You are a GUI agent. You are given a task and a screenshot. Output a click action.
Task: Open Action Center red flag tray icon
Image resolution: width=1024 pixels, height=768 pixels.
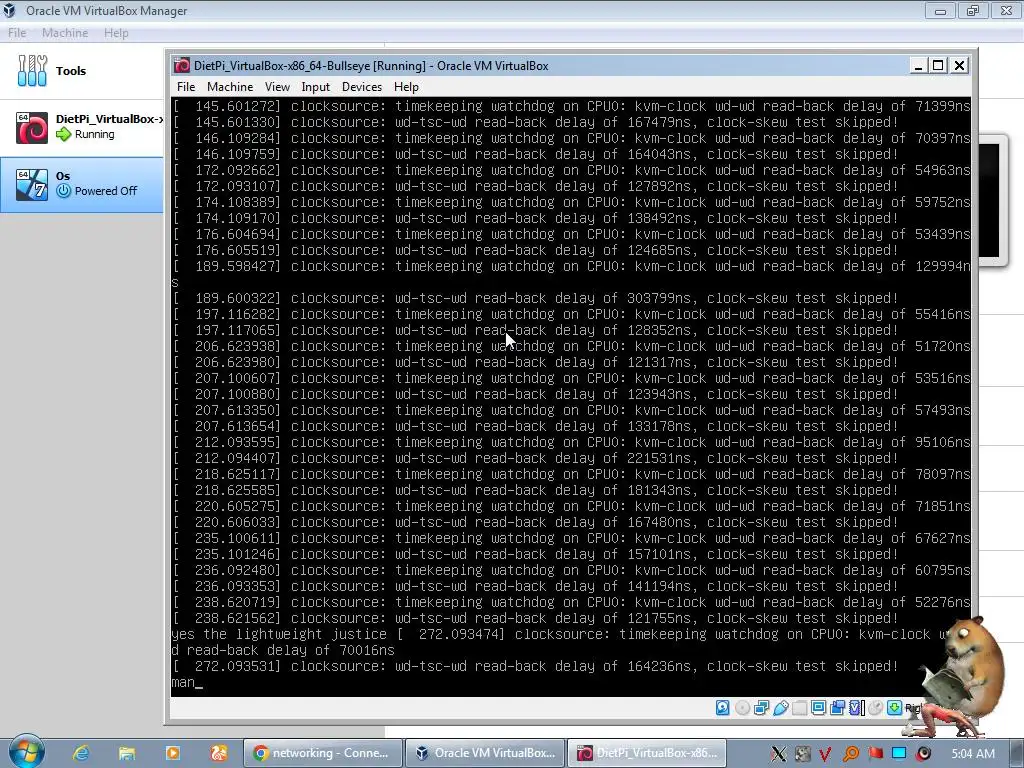click(x=875, y=754)
